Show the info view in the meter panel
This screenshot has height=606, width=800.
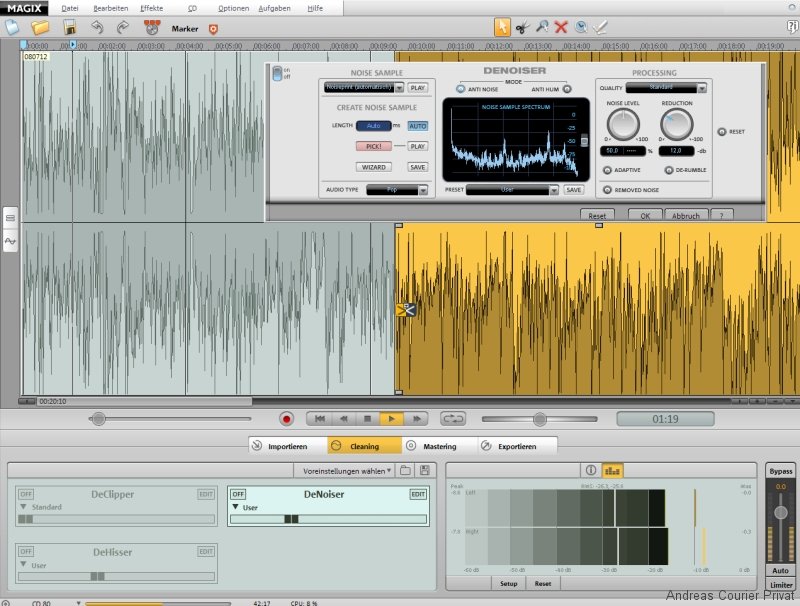[x=591, y=470]
